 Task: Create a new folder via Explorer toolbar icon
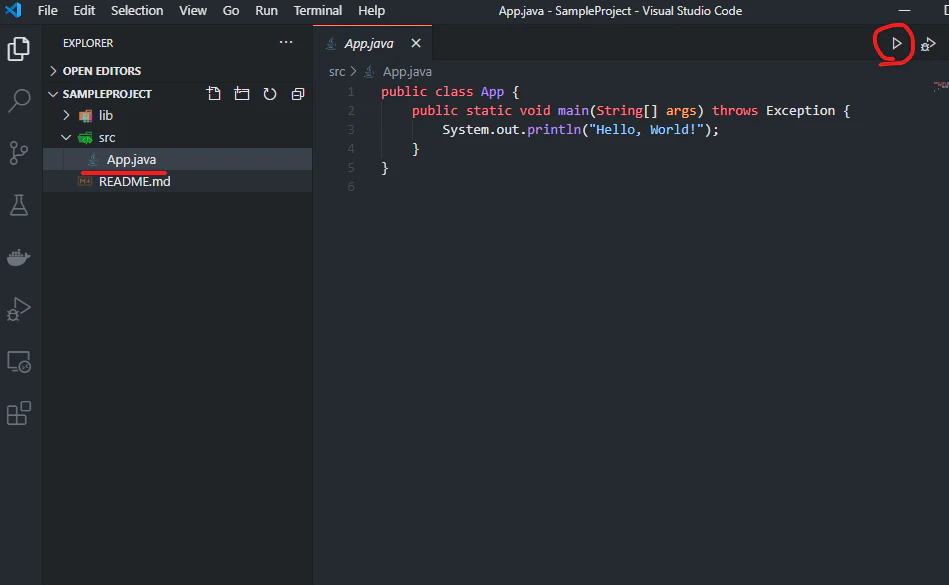tap(241, 93)
